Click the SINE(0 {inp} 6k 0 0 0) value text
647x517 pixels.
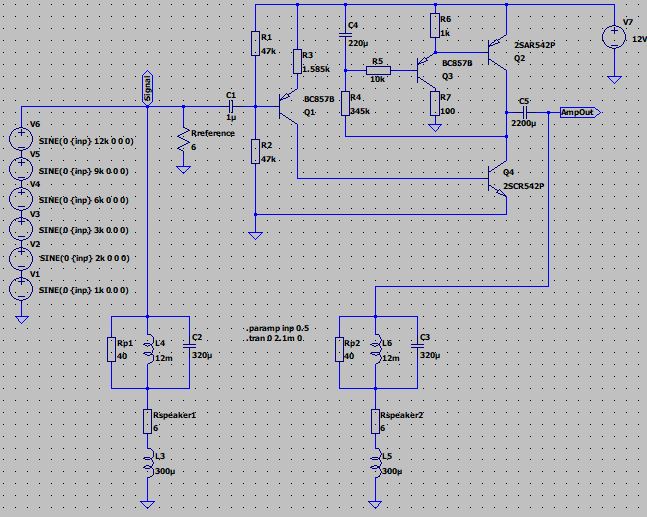83,200
